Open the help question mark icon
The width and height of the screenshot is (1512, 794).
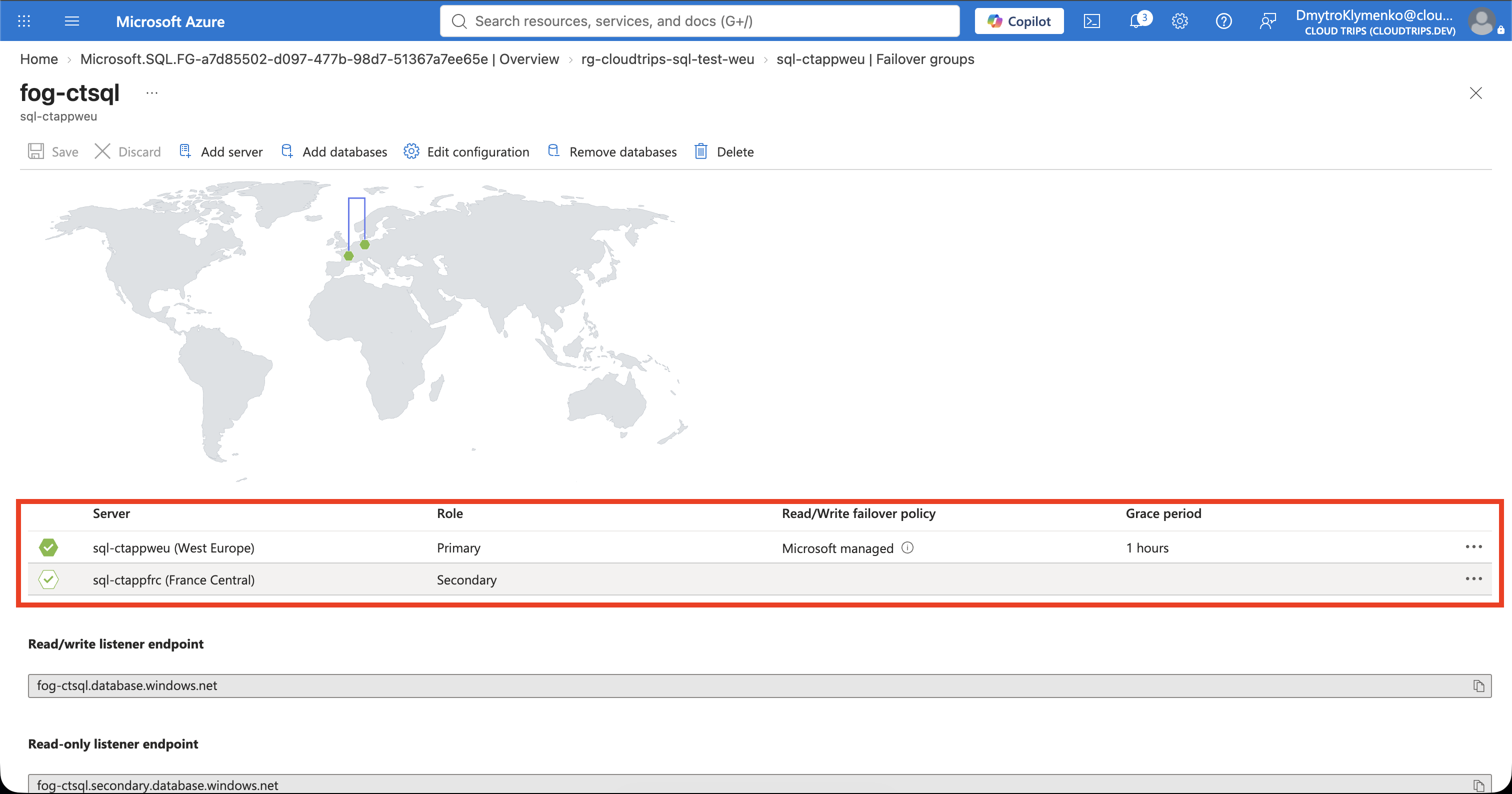coord(1224,21)
